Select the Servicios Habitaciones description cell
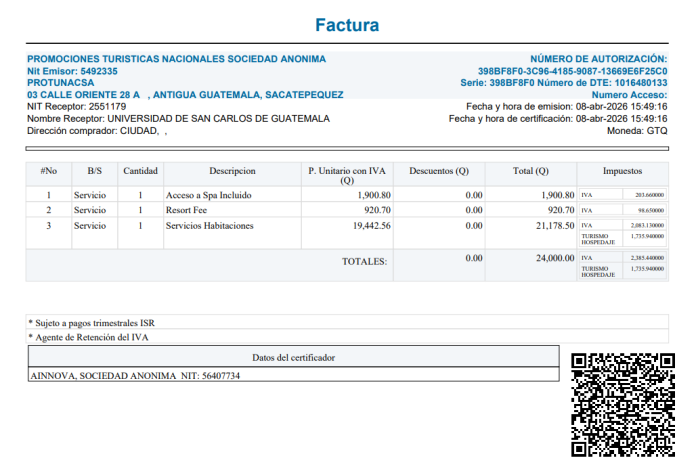The width and height of the screenshot is (696, 473). click(x=209, y=226)
